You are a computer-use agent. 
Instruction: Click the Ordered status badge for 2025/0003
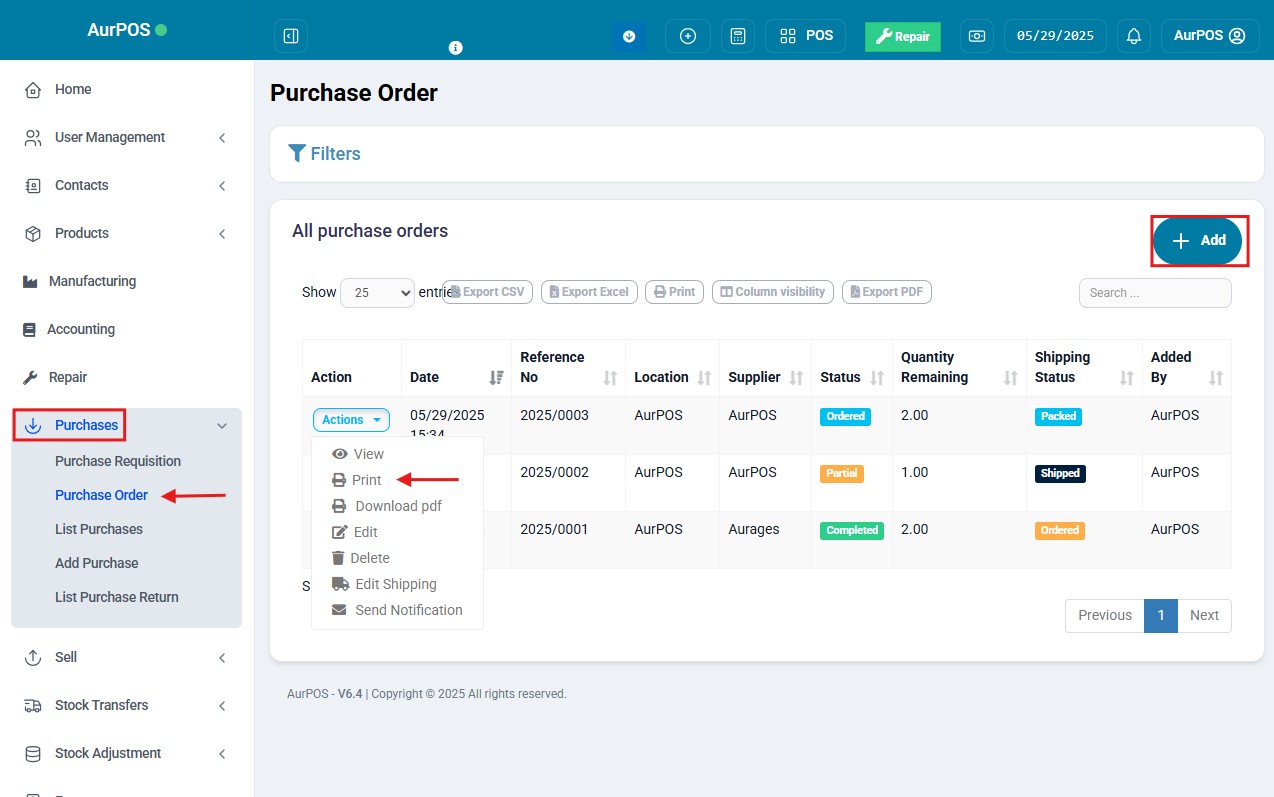click(x=845, y=416)
